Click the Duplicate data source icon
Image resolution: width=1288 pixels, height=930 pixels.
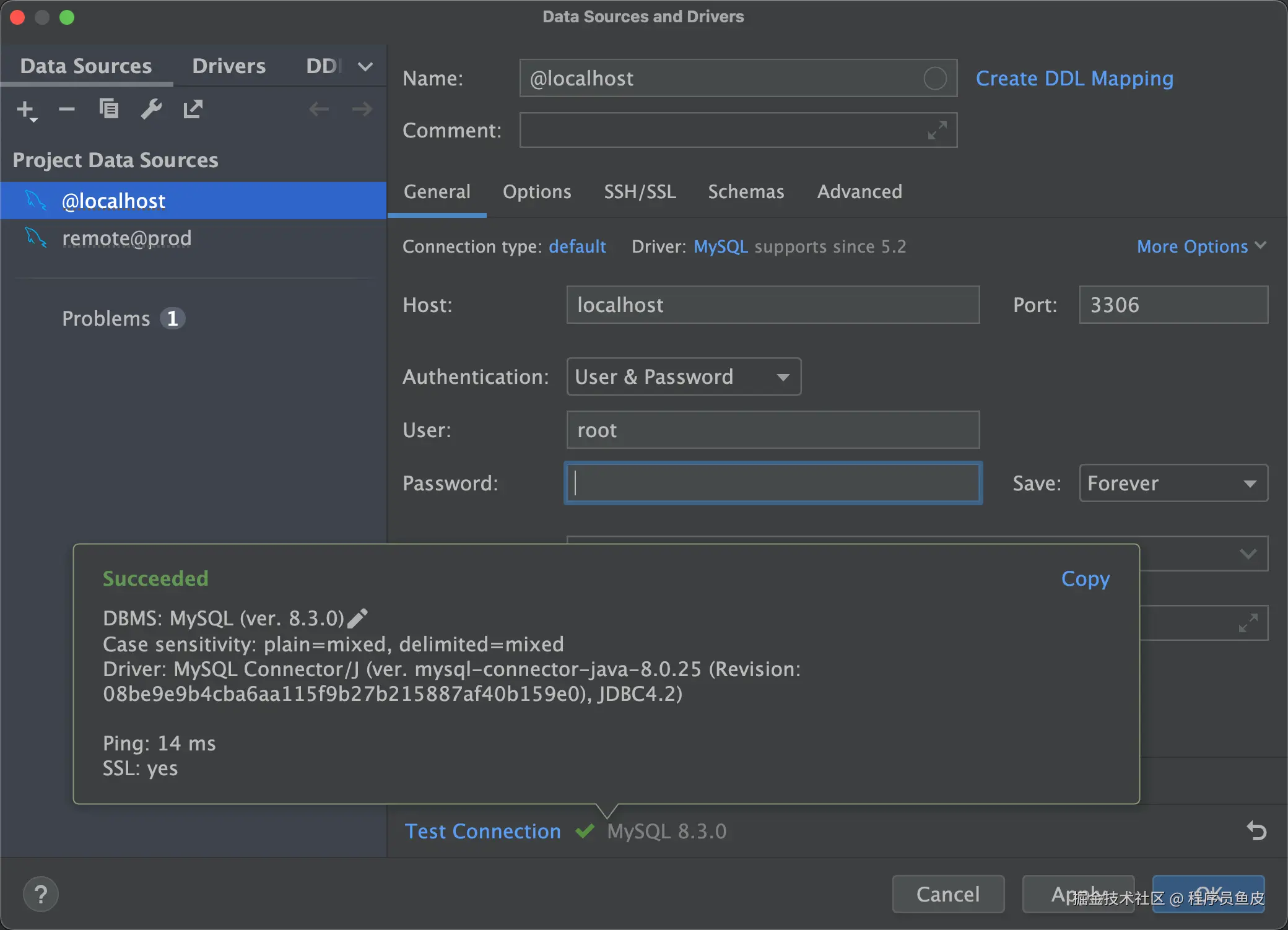[x=109, y=110]
